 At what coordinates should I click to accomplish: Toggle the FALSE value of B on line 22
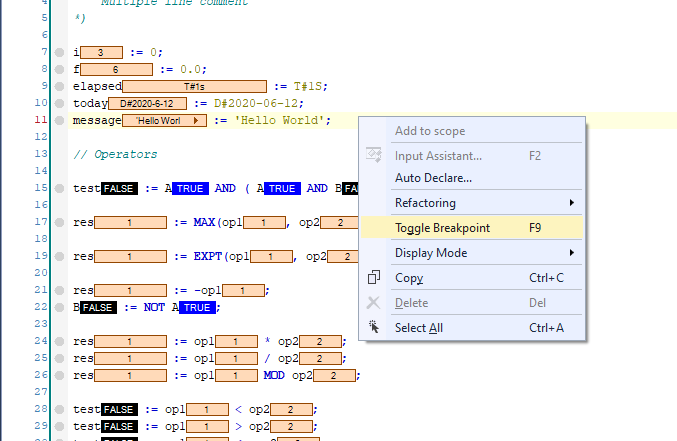coord(97,307)
